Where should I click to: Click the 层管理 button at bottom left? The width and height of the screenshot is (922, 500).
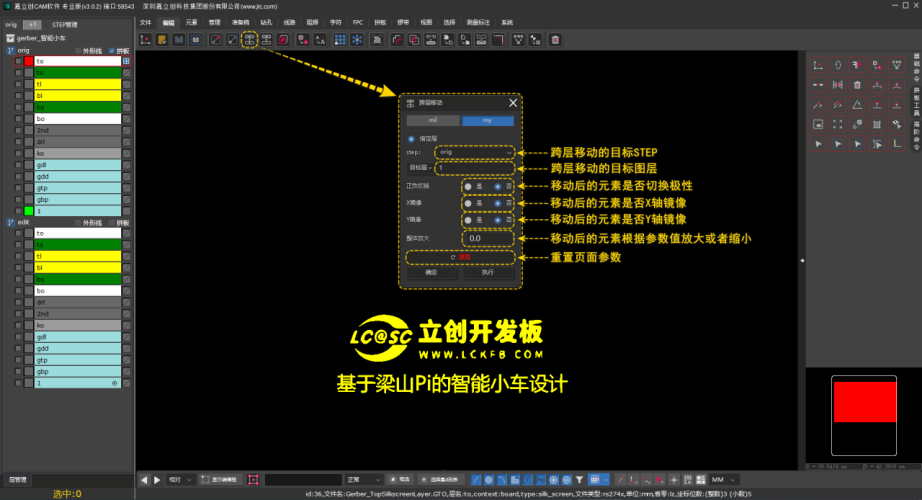pyautogui.click(x=18, y=480)
